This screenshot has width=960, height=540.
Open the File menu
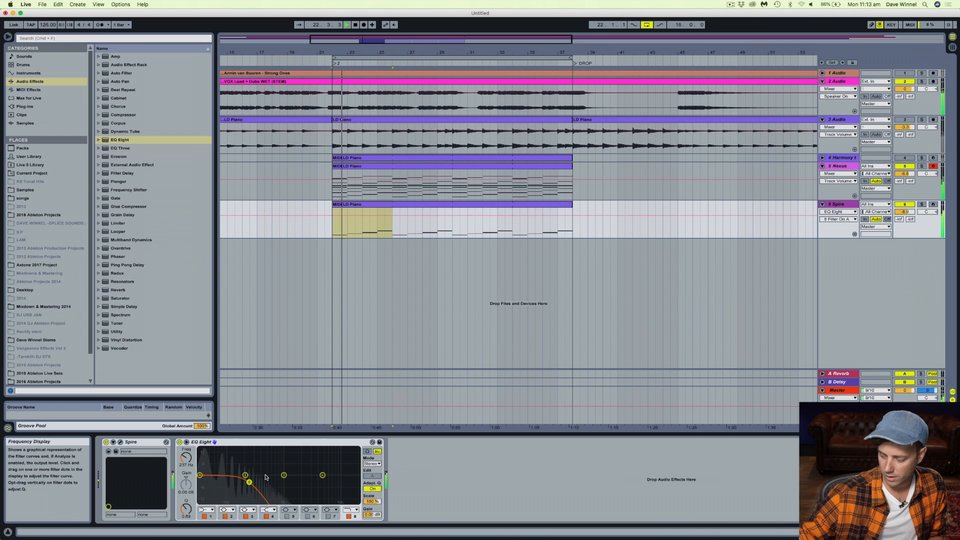pos(42,4)
